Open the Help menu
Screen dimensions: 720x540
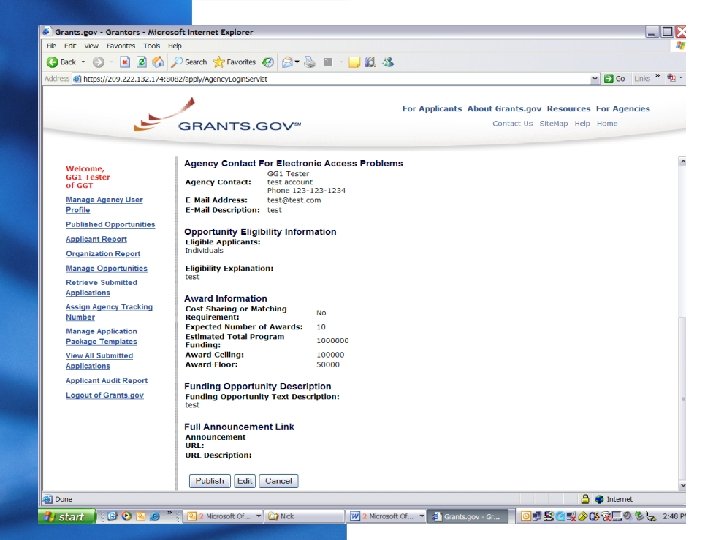174,46
